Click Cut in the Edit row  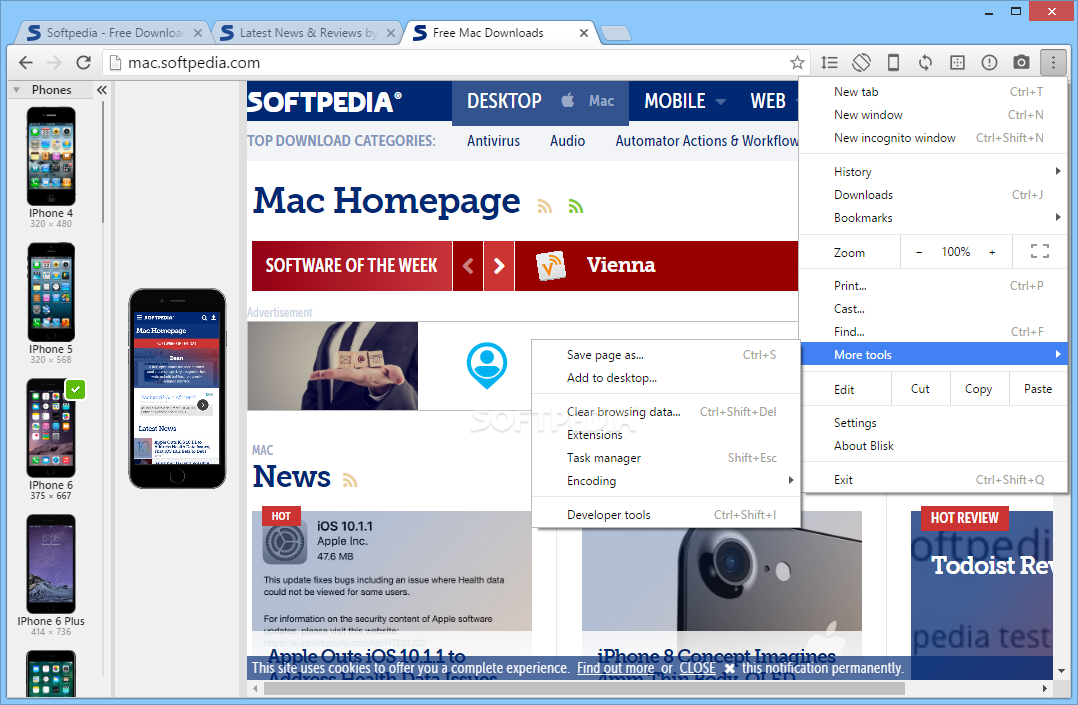(x=921, y=389)
